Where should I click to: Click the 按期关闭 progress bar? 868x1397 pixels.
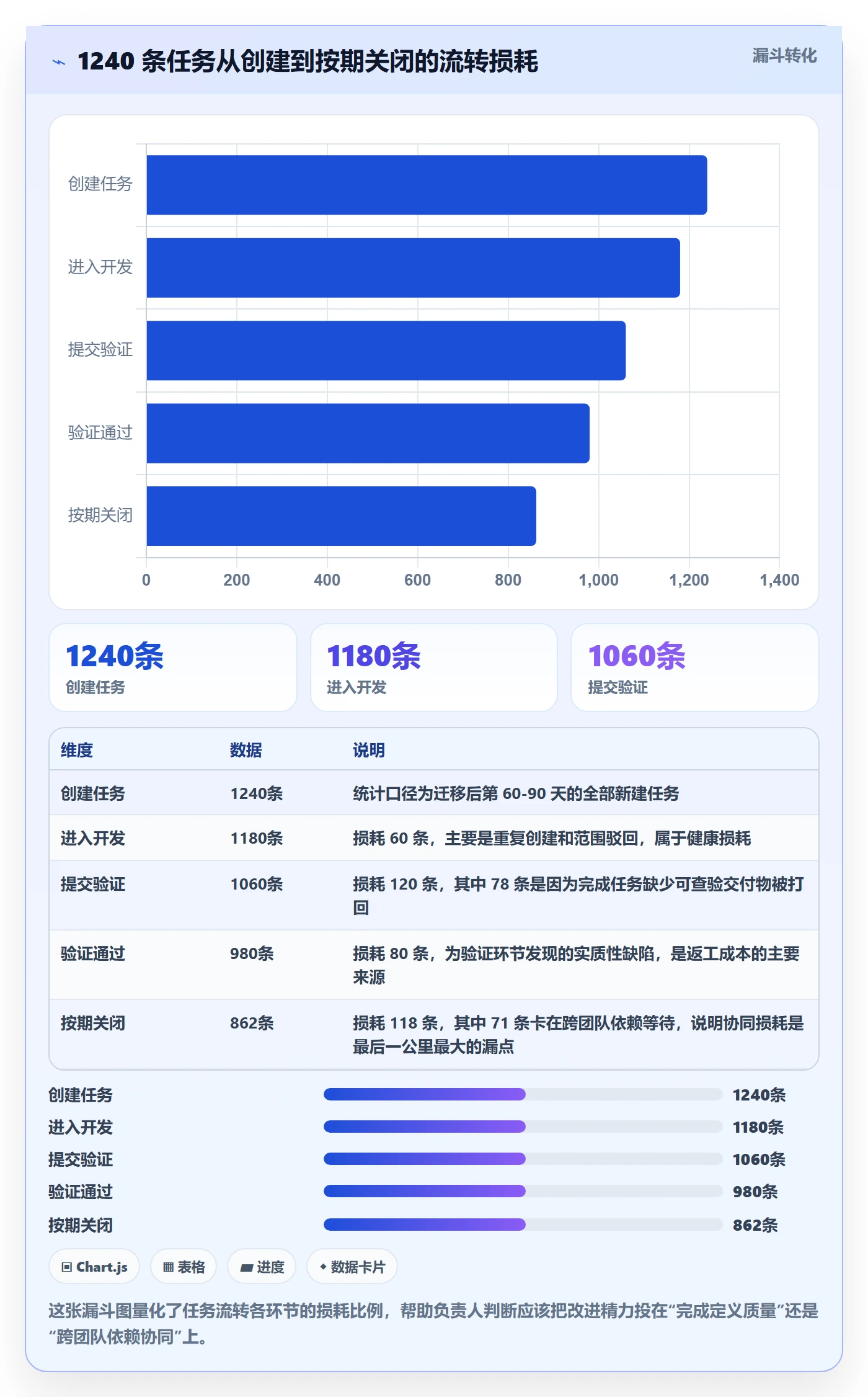click(523, 1225)
